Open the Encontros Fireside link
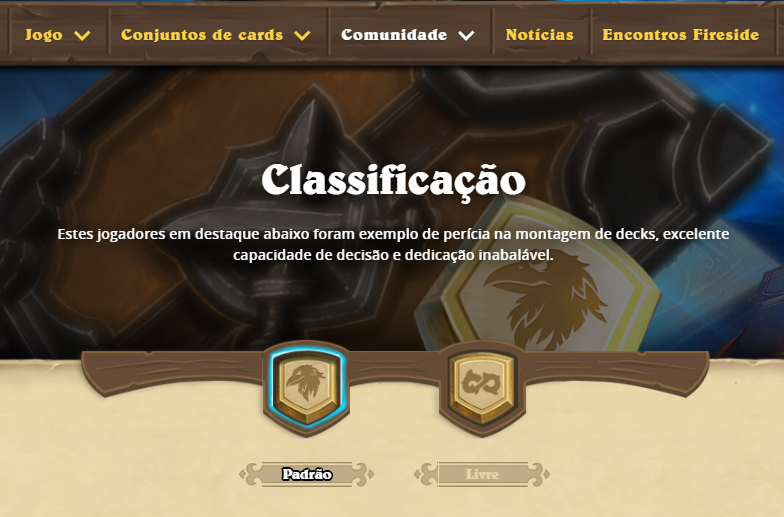The width and height of the screenshot is (784, 517). pos(680,34)
